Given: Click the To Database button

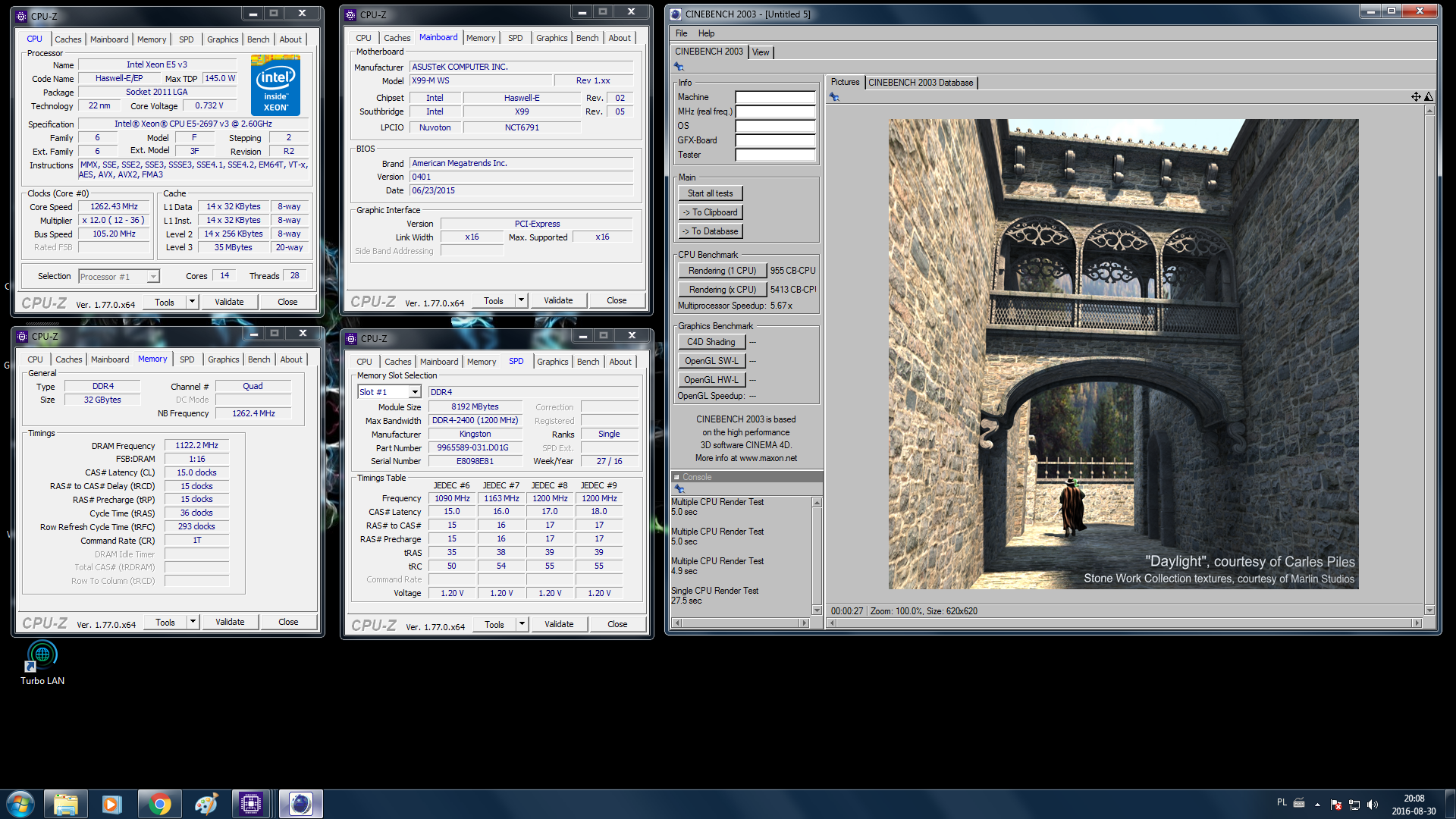Looking at the screenshot, I should (x=711, y=231).
